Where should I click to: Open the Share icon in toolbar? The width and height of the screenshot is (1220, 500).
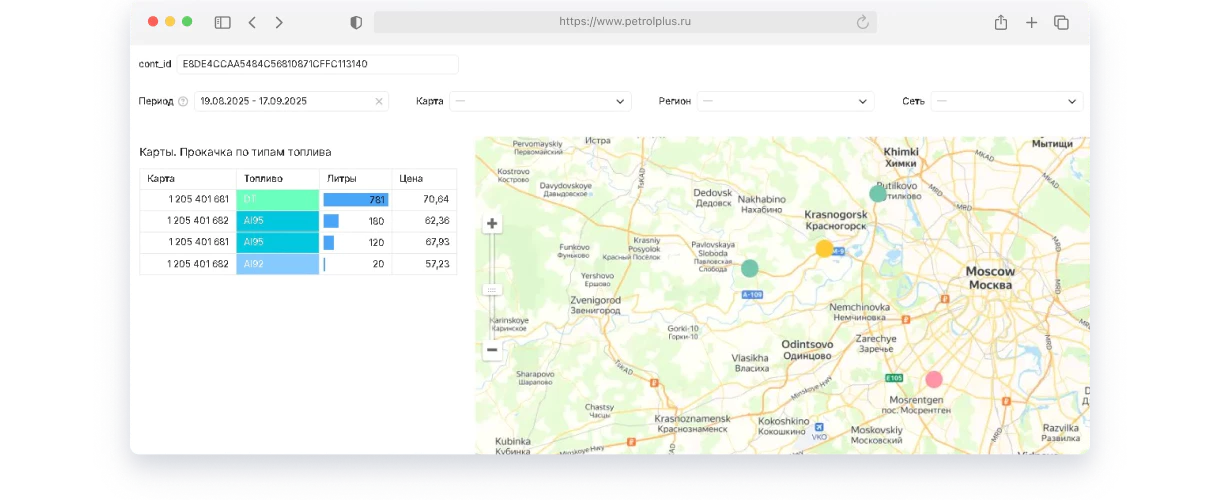click(x=1000, y=22)
